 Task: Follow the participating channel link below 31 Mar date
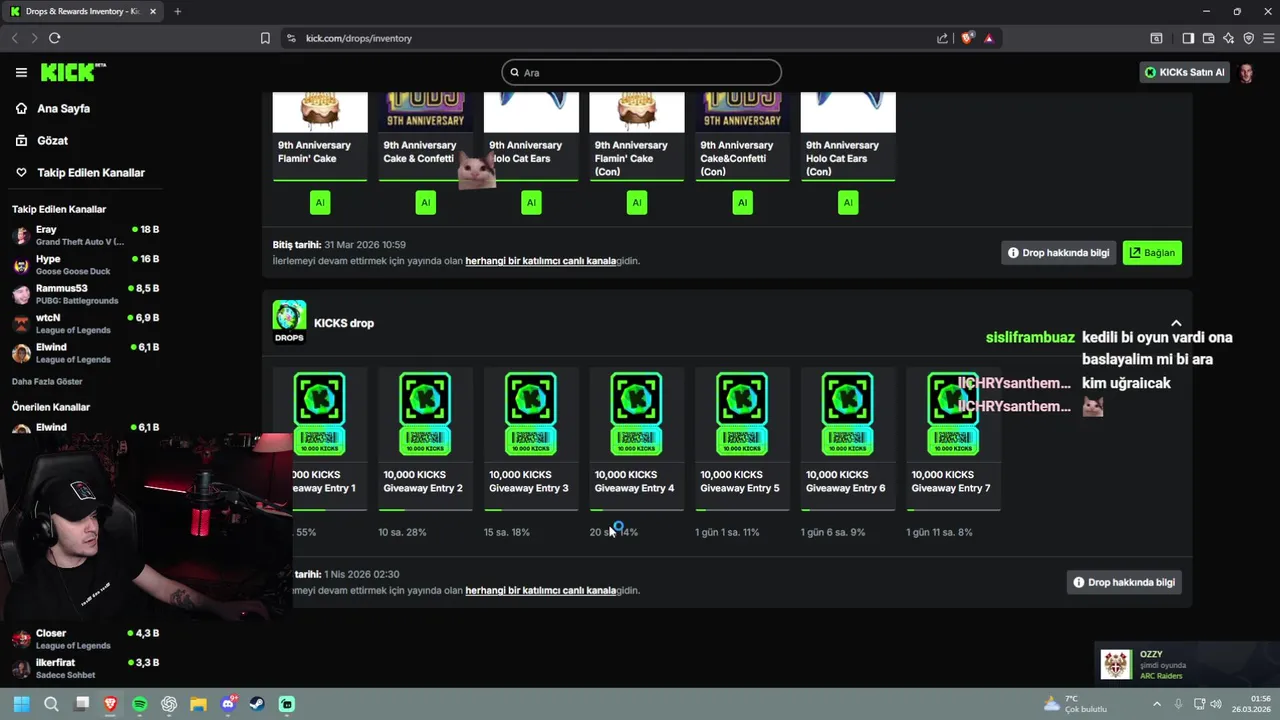540,261
